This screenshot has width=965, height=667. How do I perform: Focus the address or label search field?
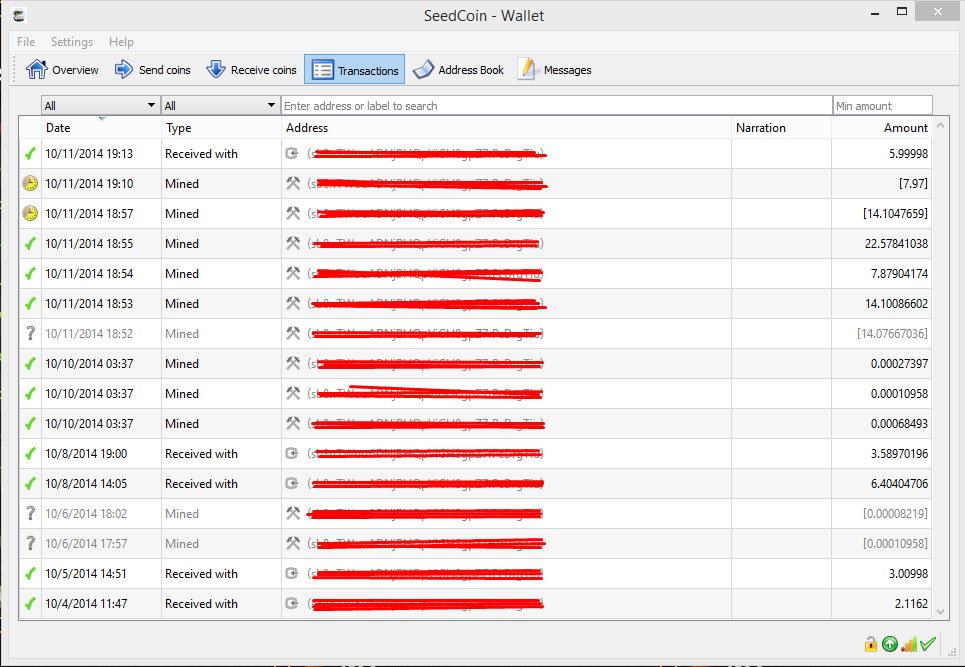click(556, 105)
